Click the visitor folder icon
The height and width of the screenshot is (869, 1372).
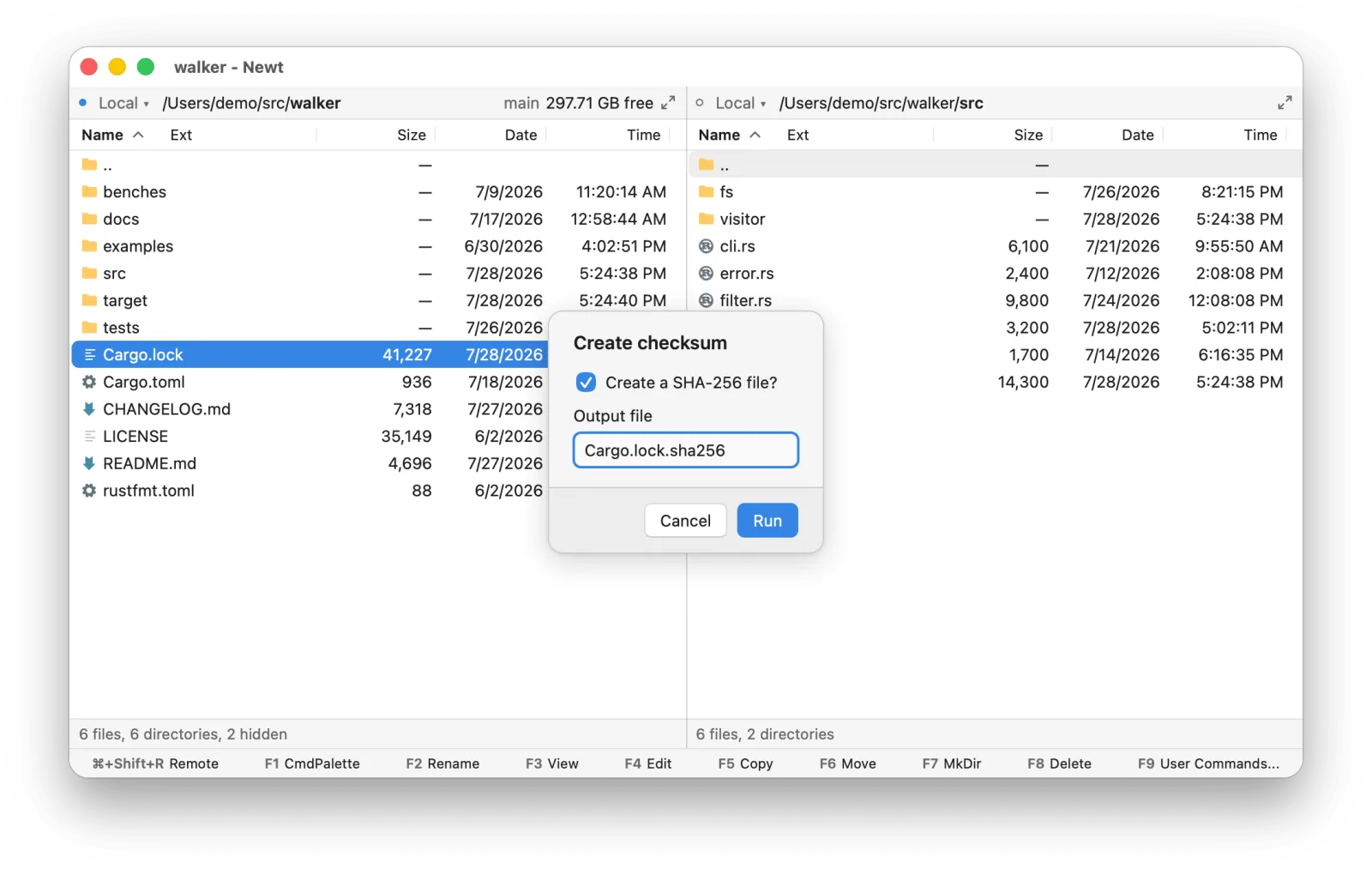click(706, 219)
